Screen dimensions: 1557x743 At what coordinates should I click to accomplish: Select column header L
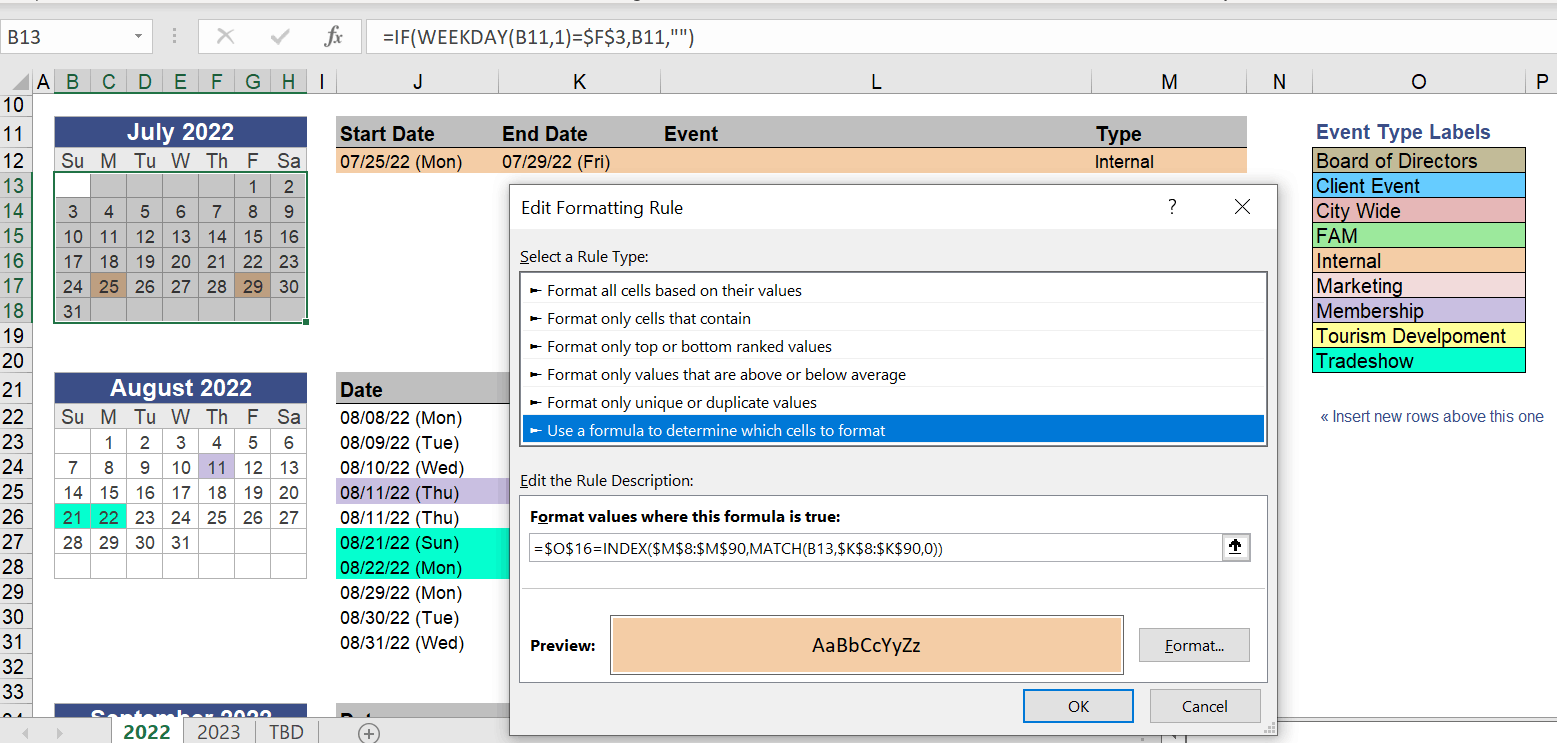tap(876, 83)
